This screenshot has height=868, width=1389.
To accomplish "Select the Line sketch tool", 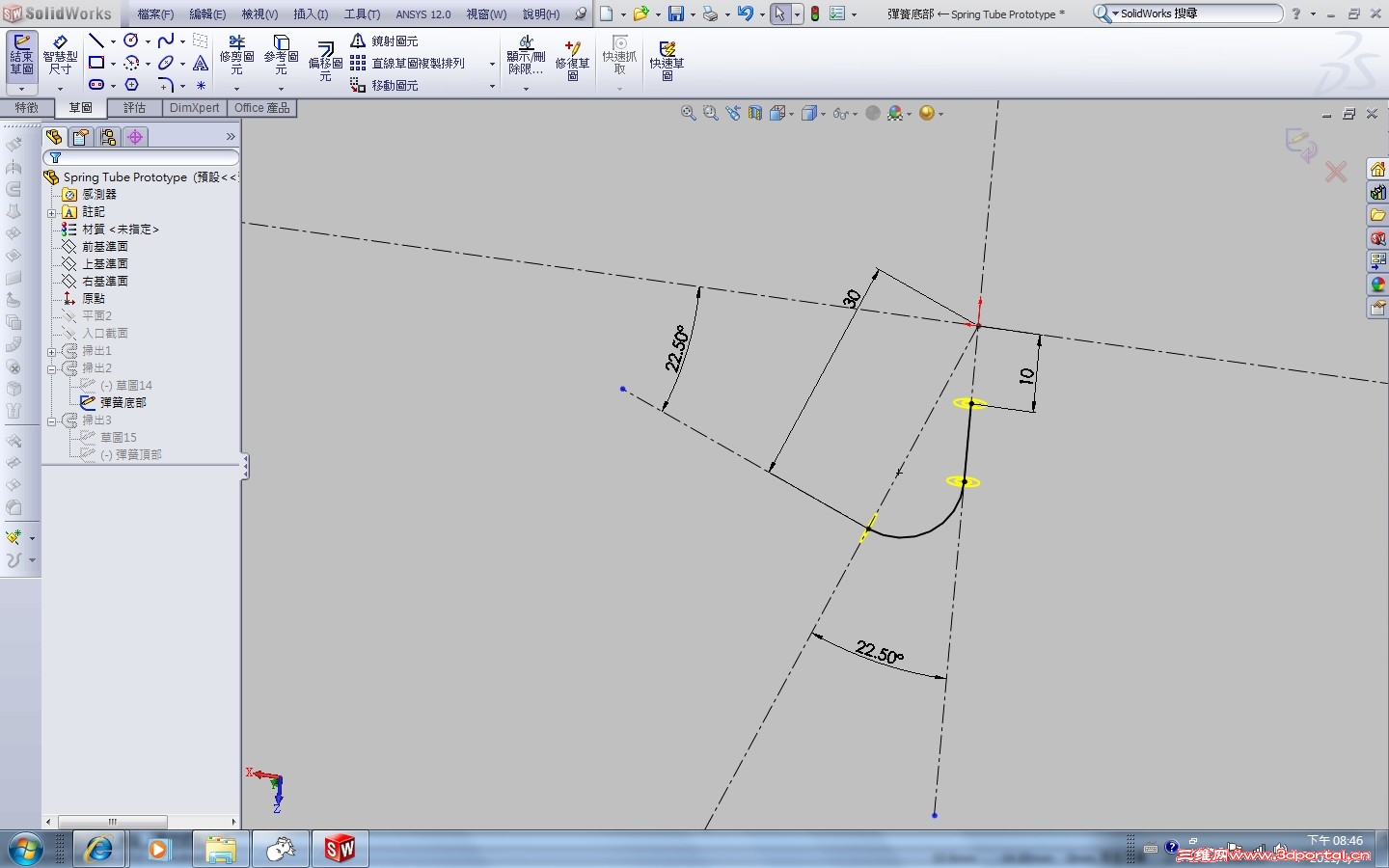I will pos(95,41).
